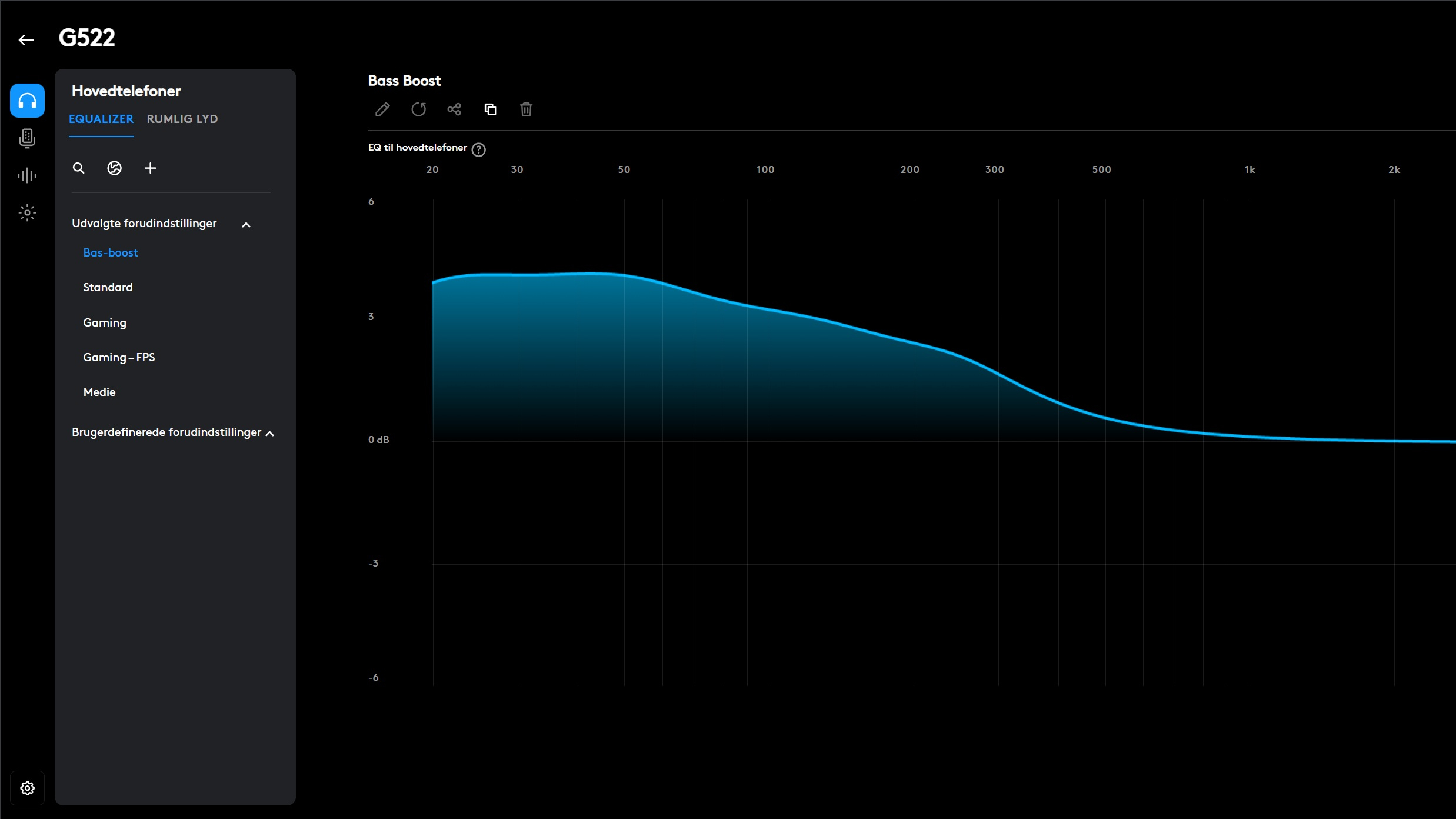Select the headphones icon in the sidebar
The height and width of the screenshot is (819, 1456).
[27, 101]
